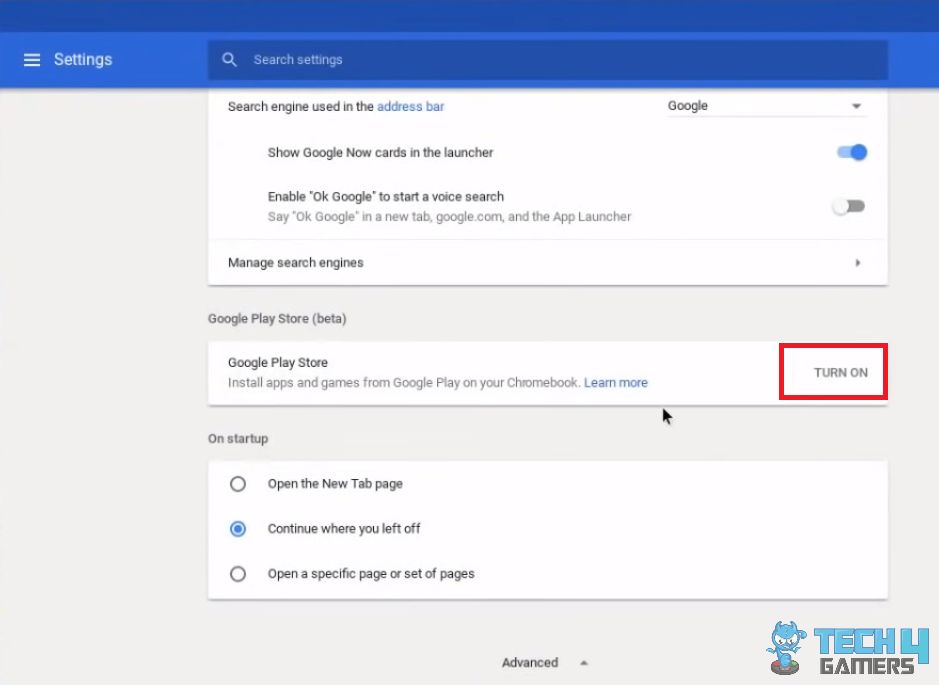Open the hamburger main menu
This screenshot has width=939, height=685.
32,60
